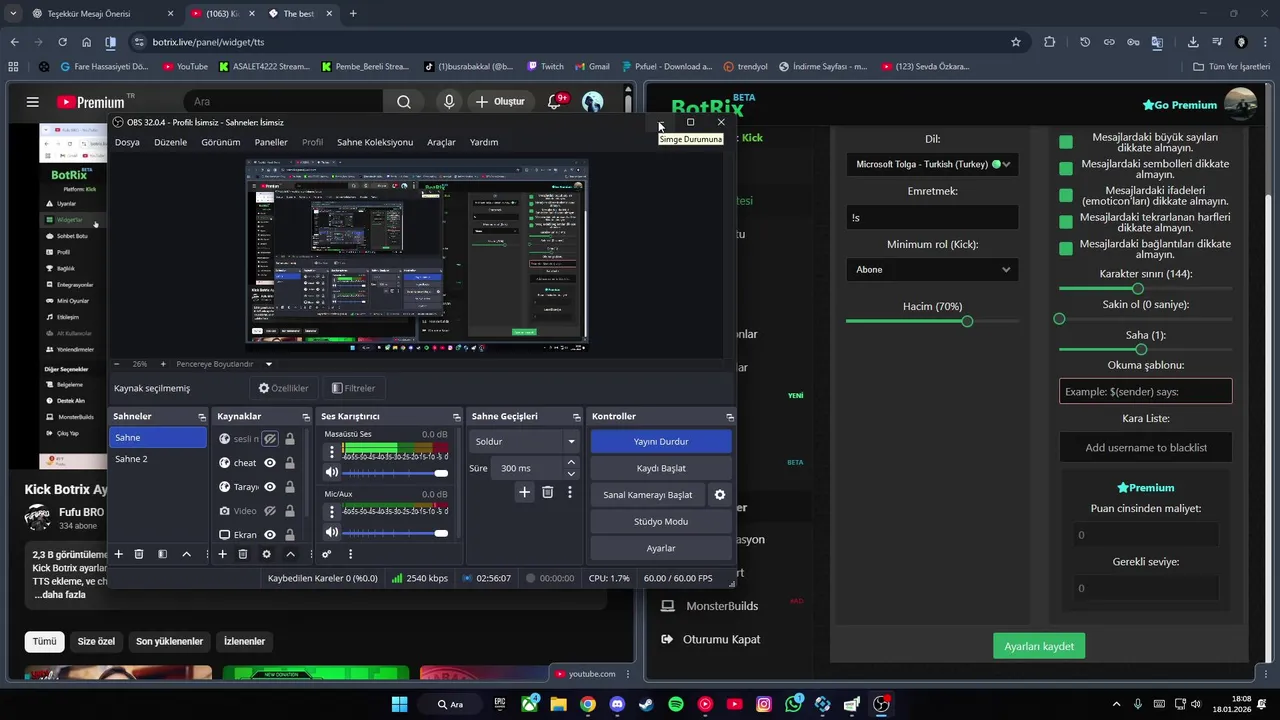Delete selected scene with trash icon in Sahneler
The image size is (1280, 720).
point(139,554)
